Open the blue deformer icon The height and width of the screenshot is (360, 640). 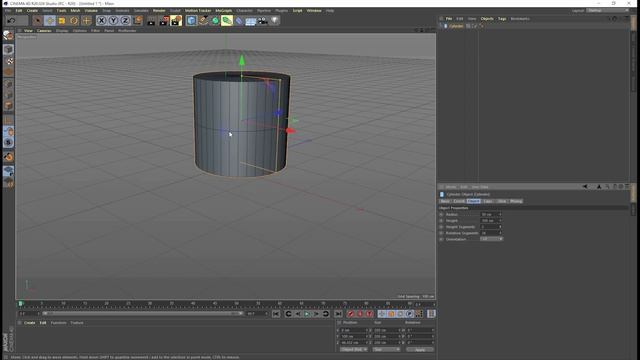point(239,20)
